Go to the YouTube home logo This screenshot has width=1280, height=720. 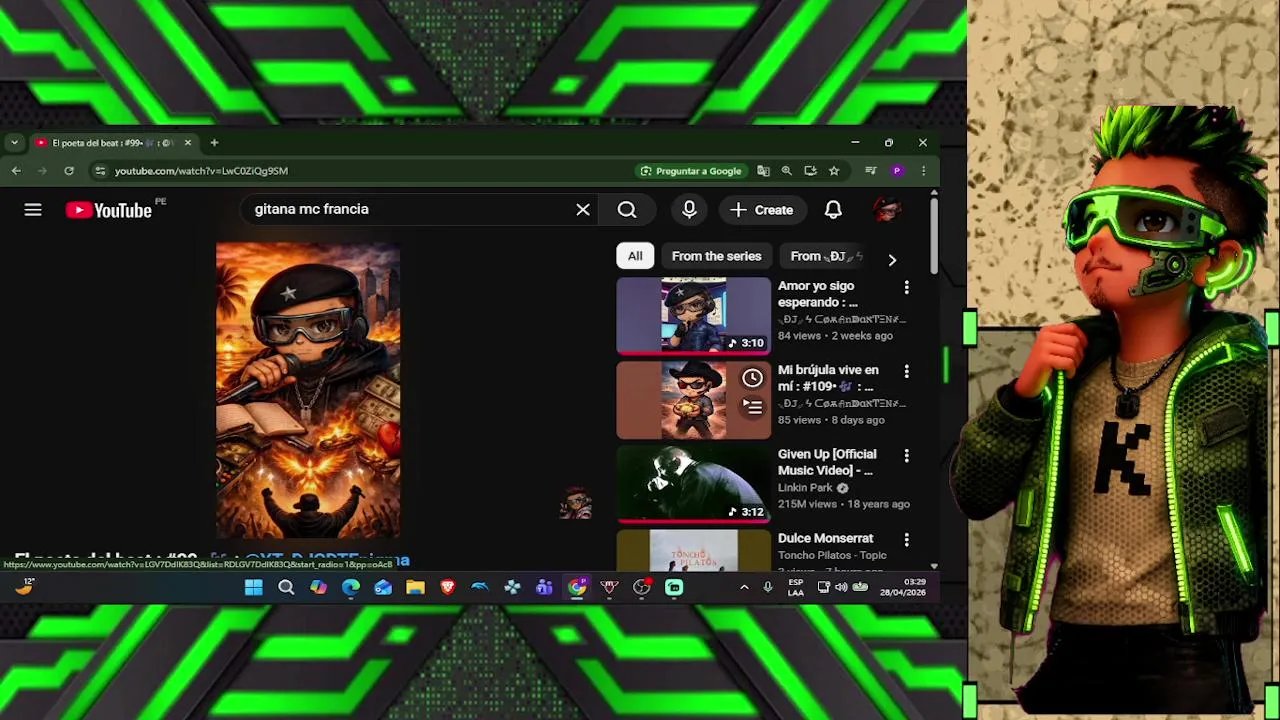click(109, 210)
